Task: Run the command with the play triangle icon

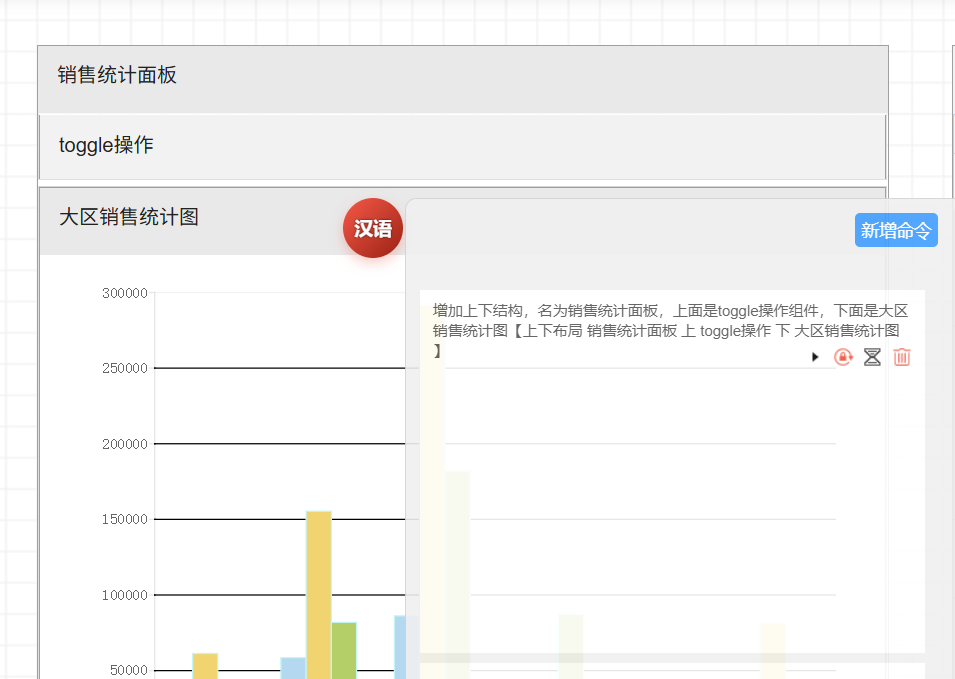Action: tap(815, 357)
